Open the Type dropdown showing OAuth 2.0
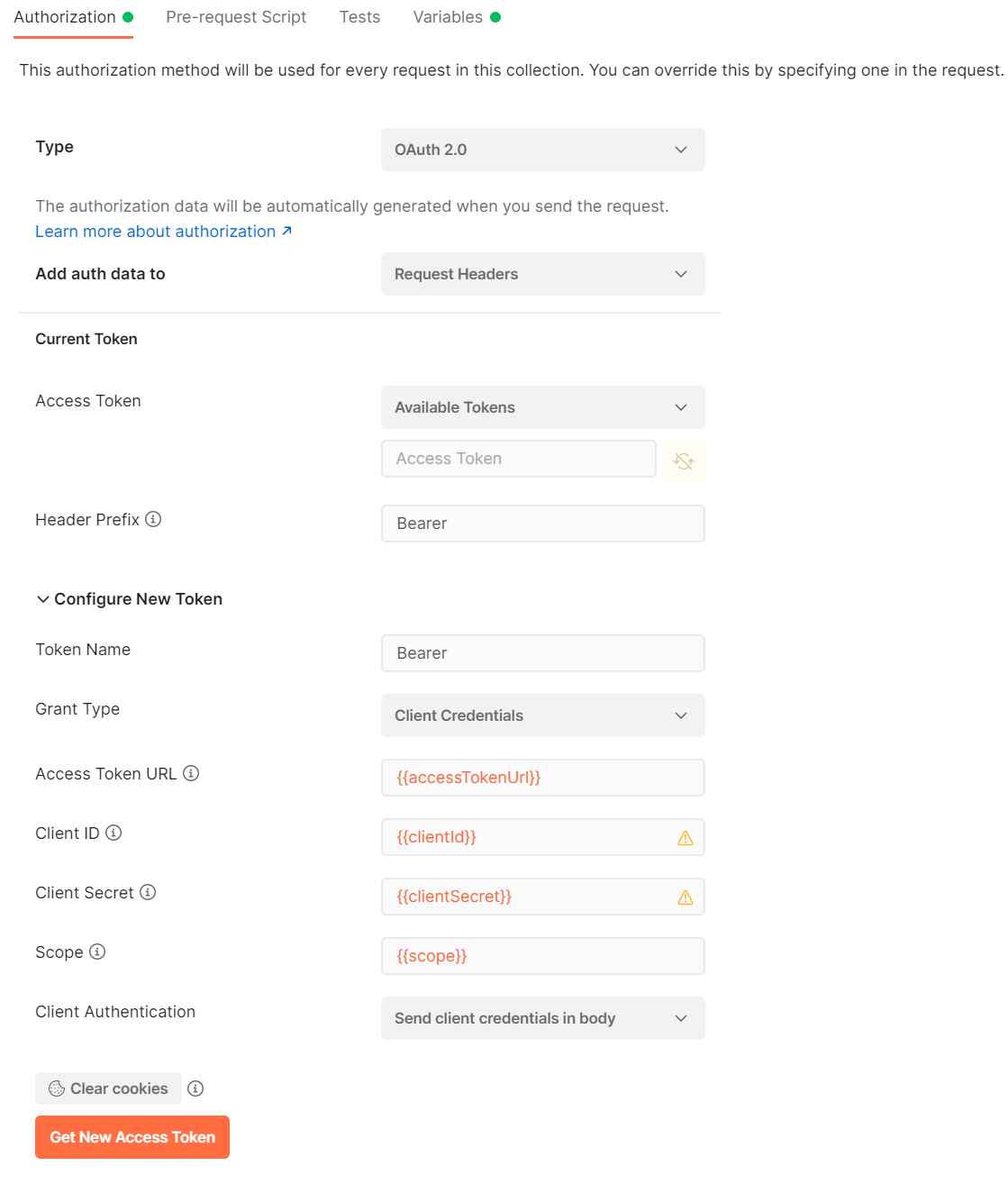The height and width of the screenshot is (1184, 1008). point(542,149)
